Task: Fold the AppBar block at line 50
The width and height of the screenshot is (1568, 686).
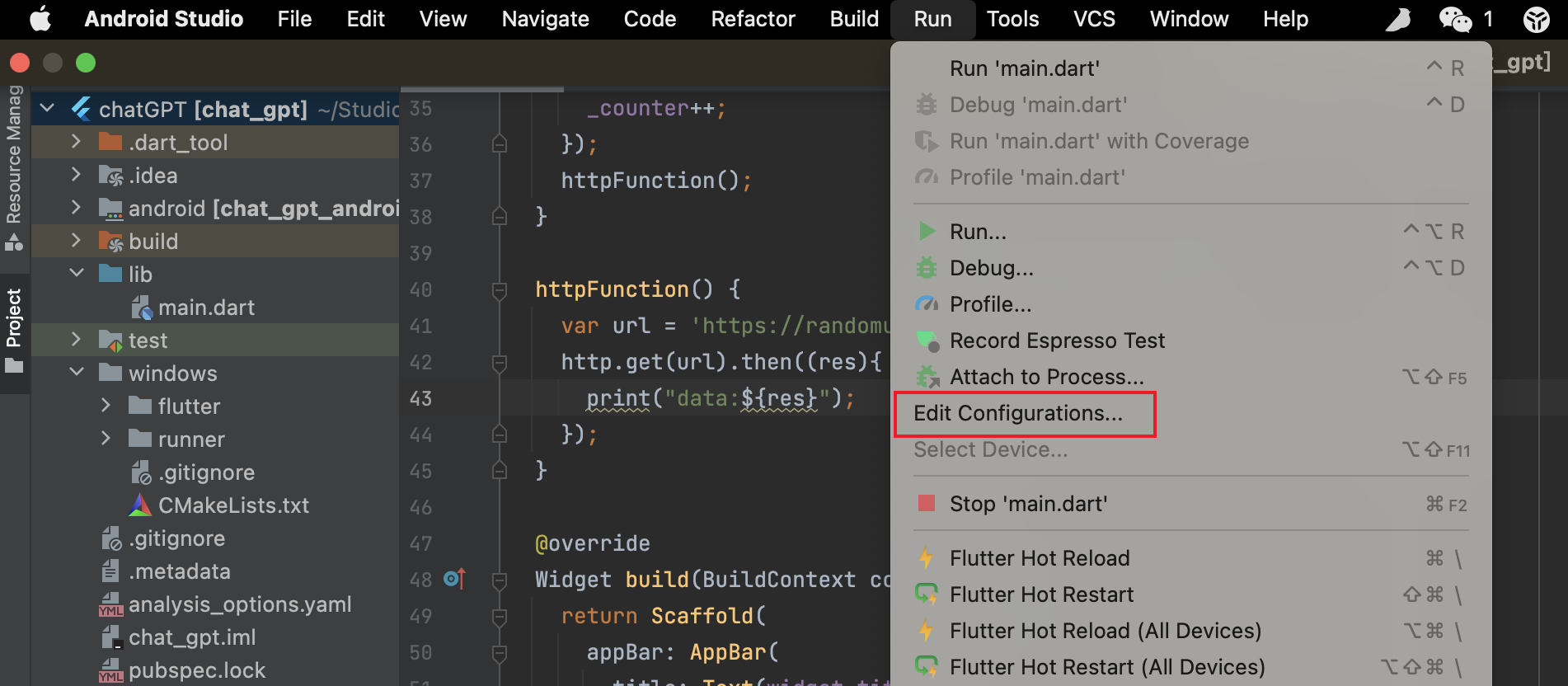Action: [x=499, y=652]
